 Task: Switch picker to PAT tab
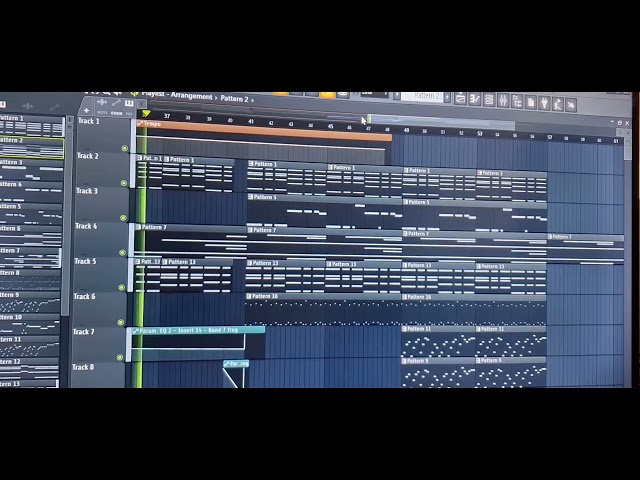click(x=129, y=113)
